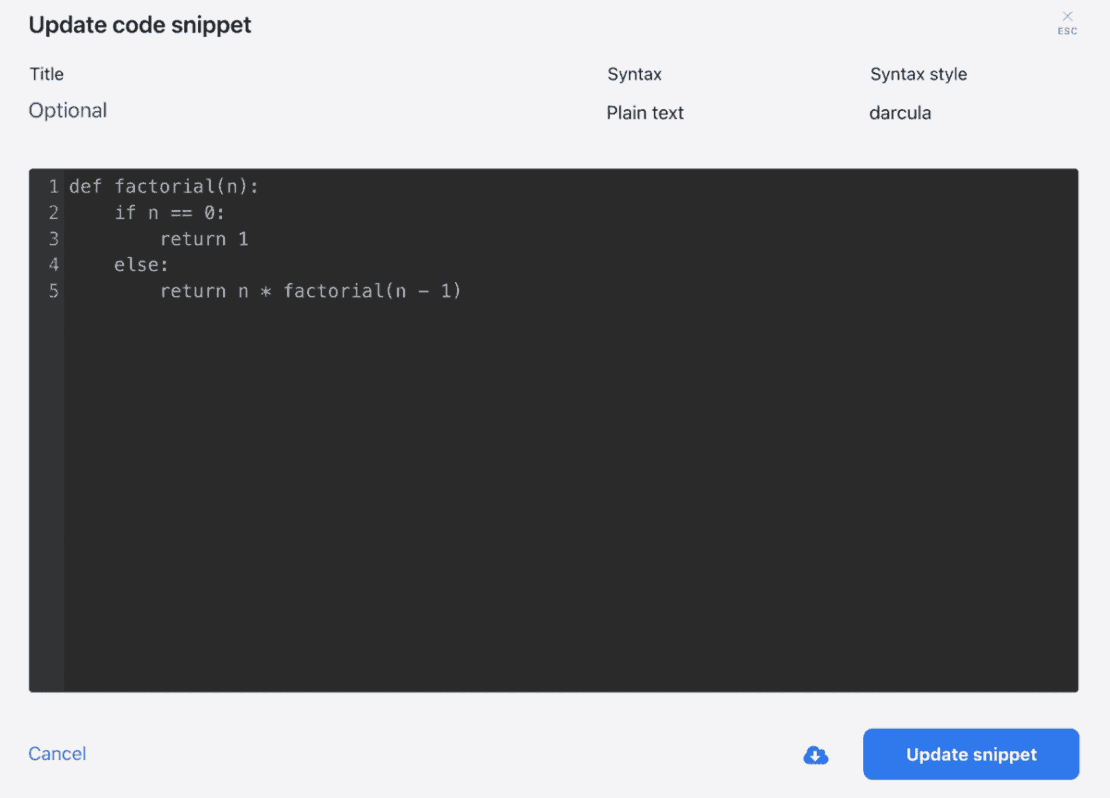Viewport: 1110px width, 798px height.
Task: Open the Syntax style dropdown showing darcula
Action: (x=899, y=113)
